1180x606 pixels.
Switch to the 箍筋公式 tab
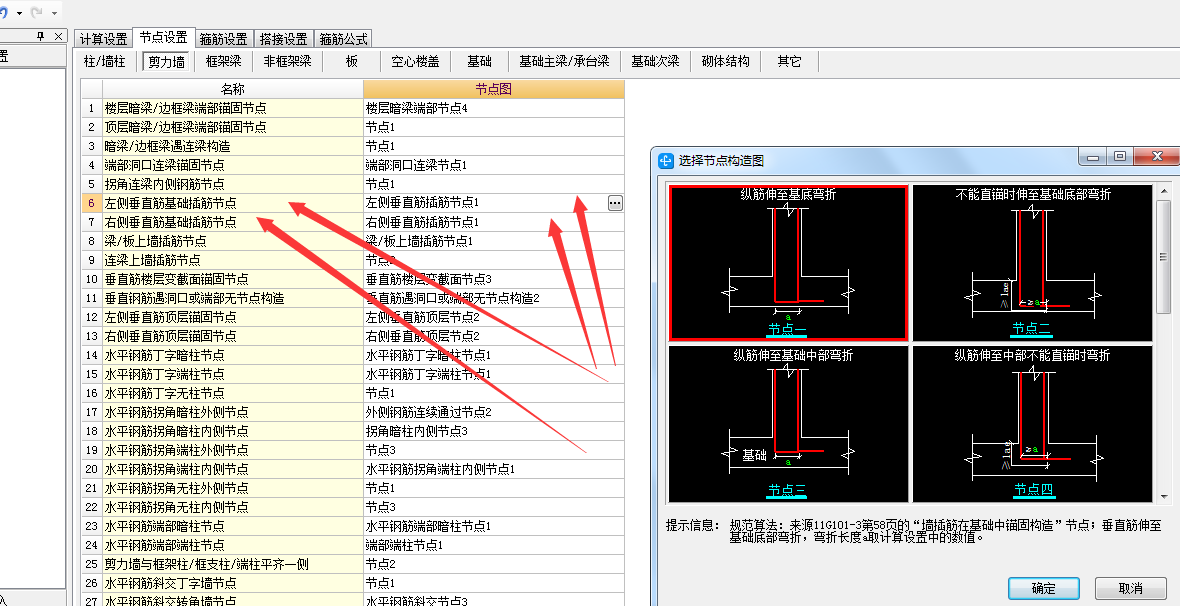(343, 38)
